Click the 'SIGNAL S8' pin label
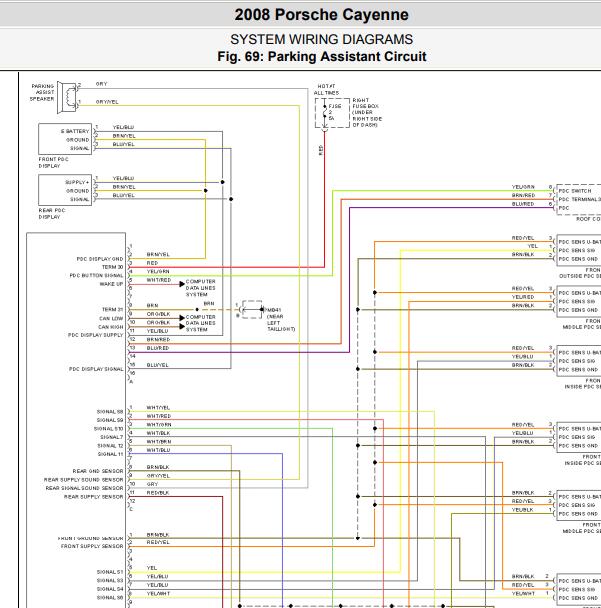 110,412
